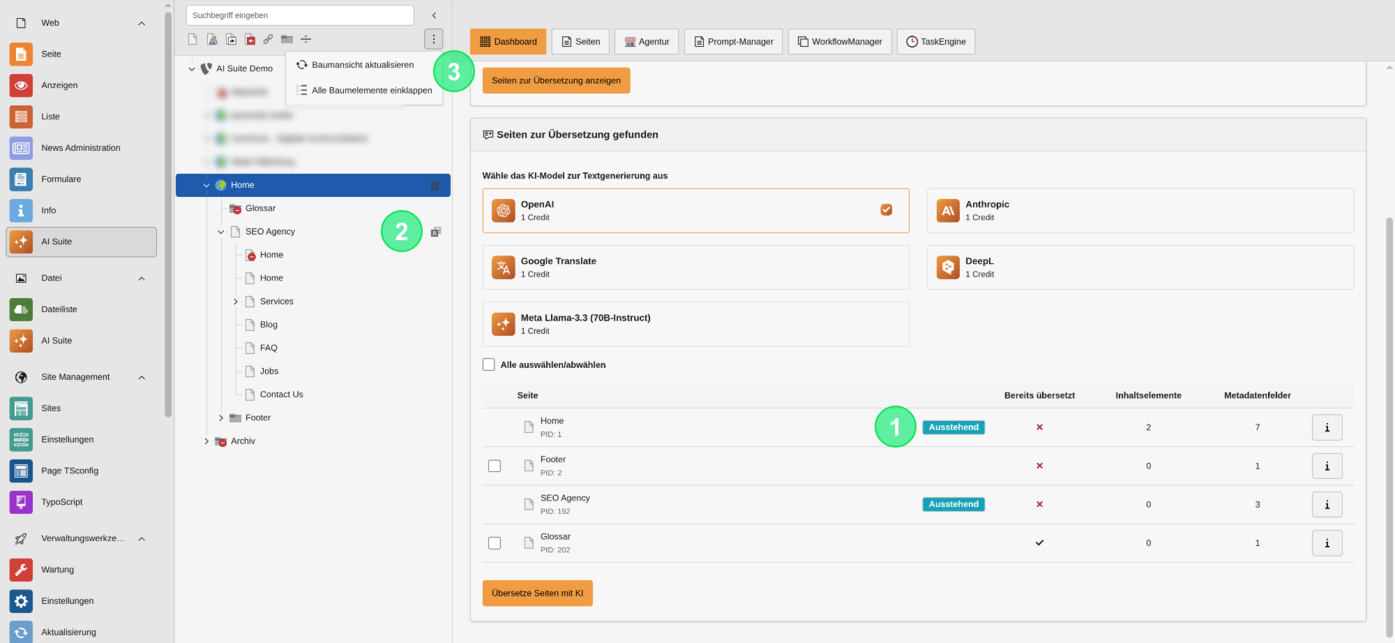Image resolution: width=1395 pixels, height=643 pixels.
Task: Expand the Footer tree node
Action: (221, 418)
